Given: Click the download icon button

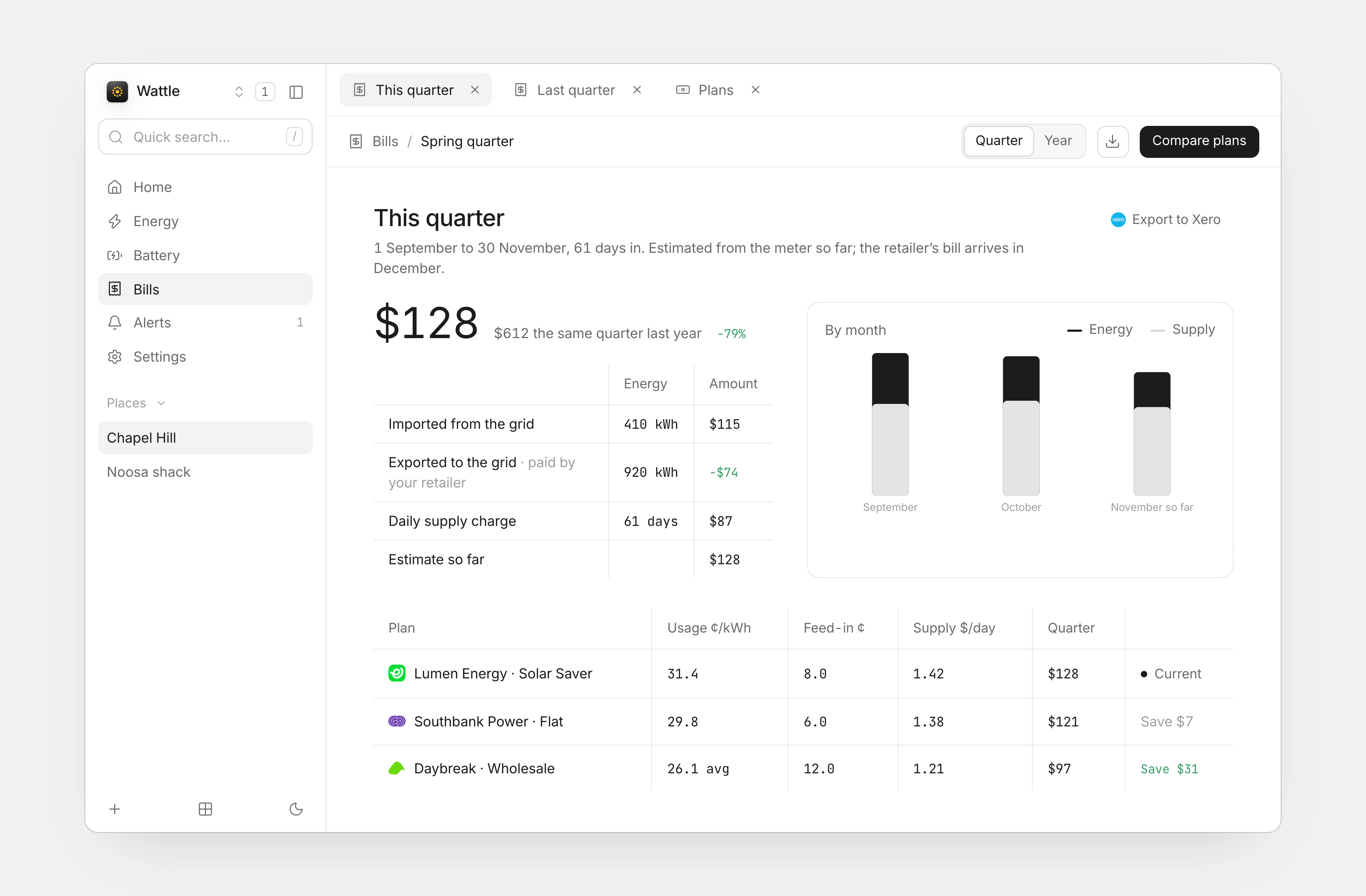Looking at the screenshot, I should 1112,142.
